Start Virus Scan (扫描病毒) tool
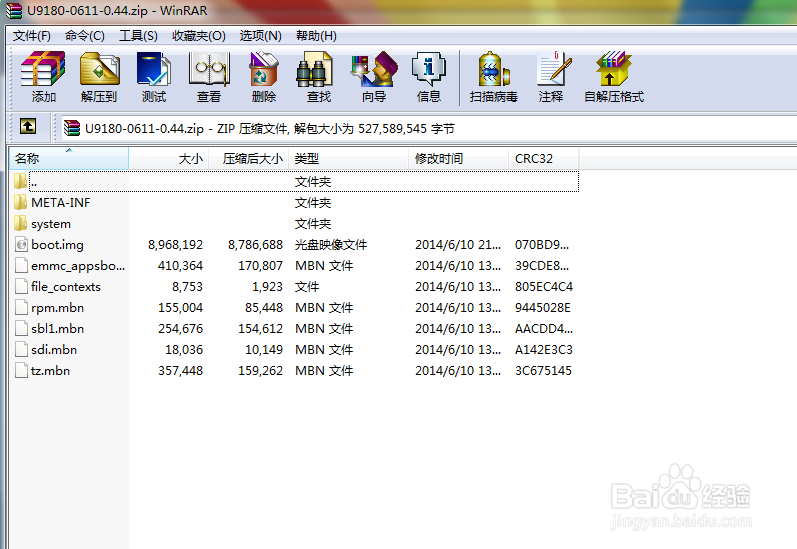Viewport: 797px width, 549px height. [x=494, y=69]
